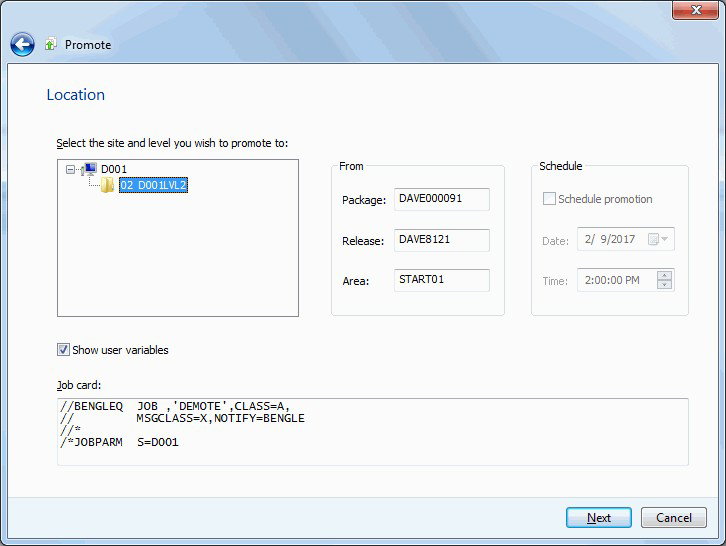Click the 'Area:' label
The width and height of the screenshot is (726, 546).
click(356, 281)
